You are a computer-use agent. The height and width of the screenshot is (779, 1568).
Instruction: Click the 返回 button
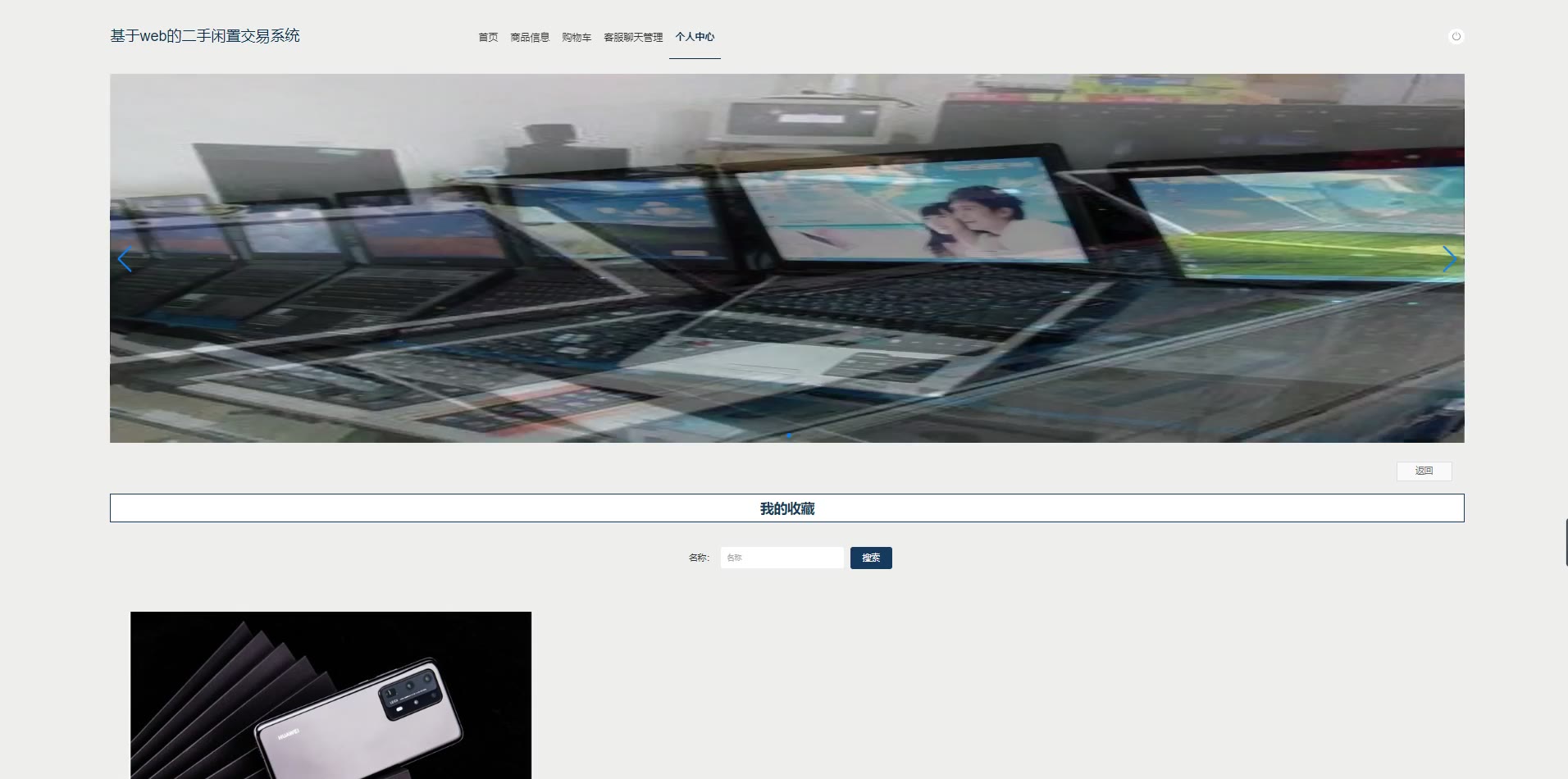click(1424, 471)
